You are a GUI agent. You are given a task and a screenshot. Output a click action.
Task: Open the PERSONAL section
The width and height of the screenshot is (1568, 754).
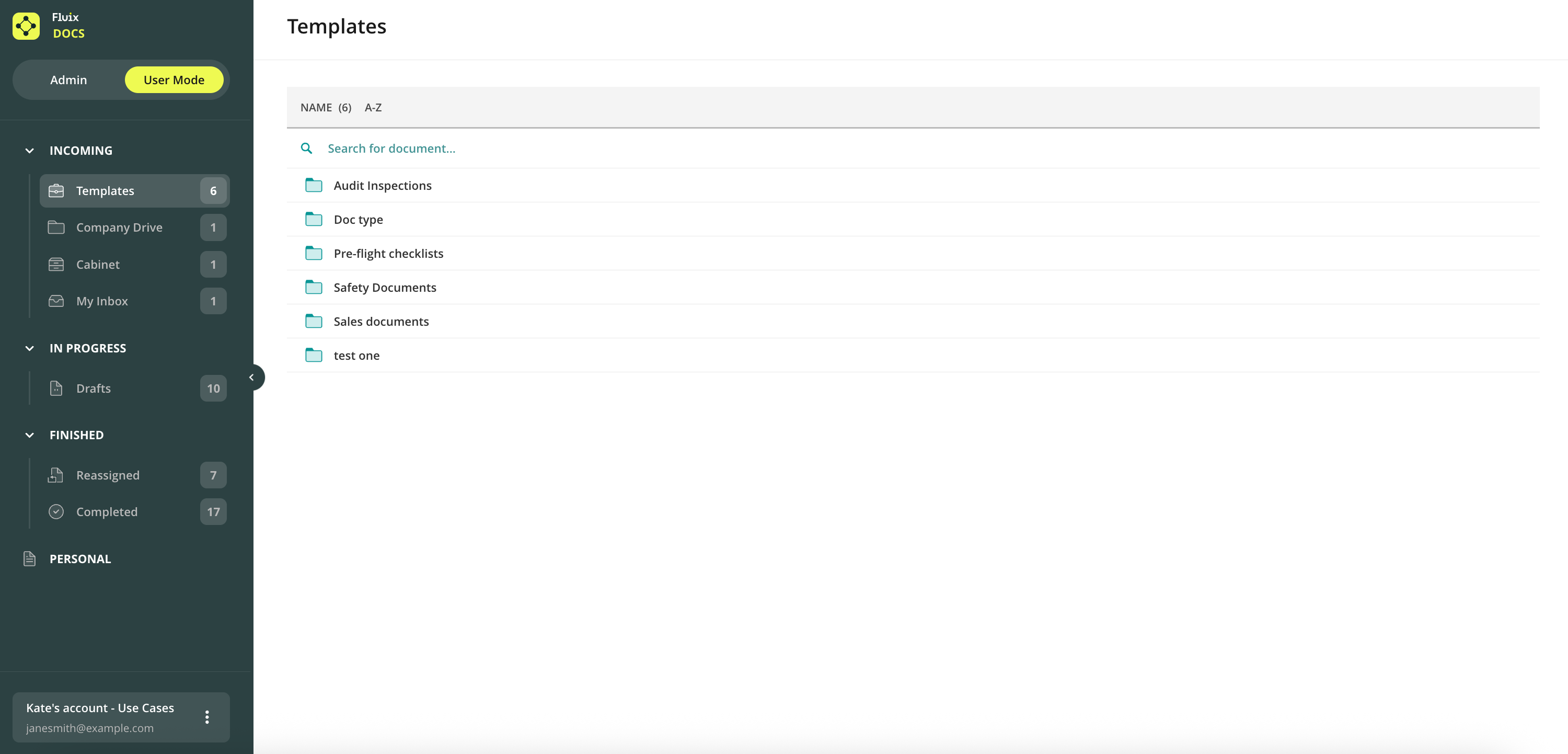point(80,558)
